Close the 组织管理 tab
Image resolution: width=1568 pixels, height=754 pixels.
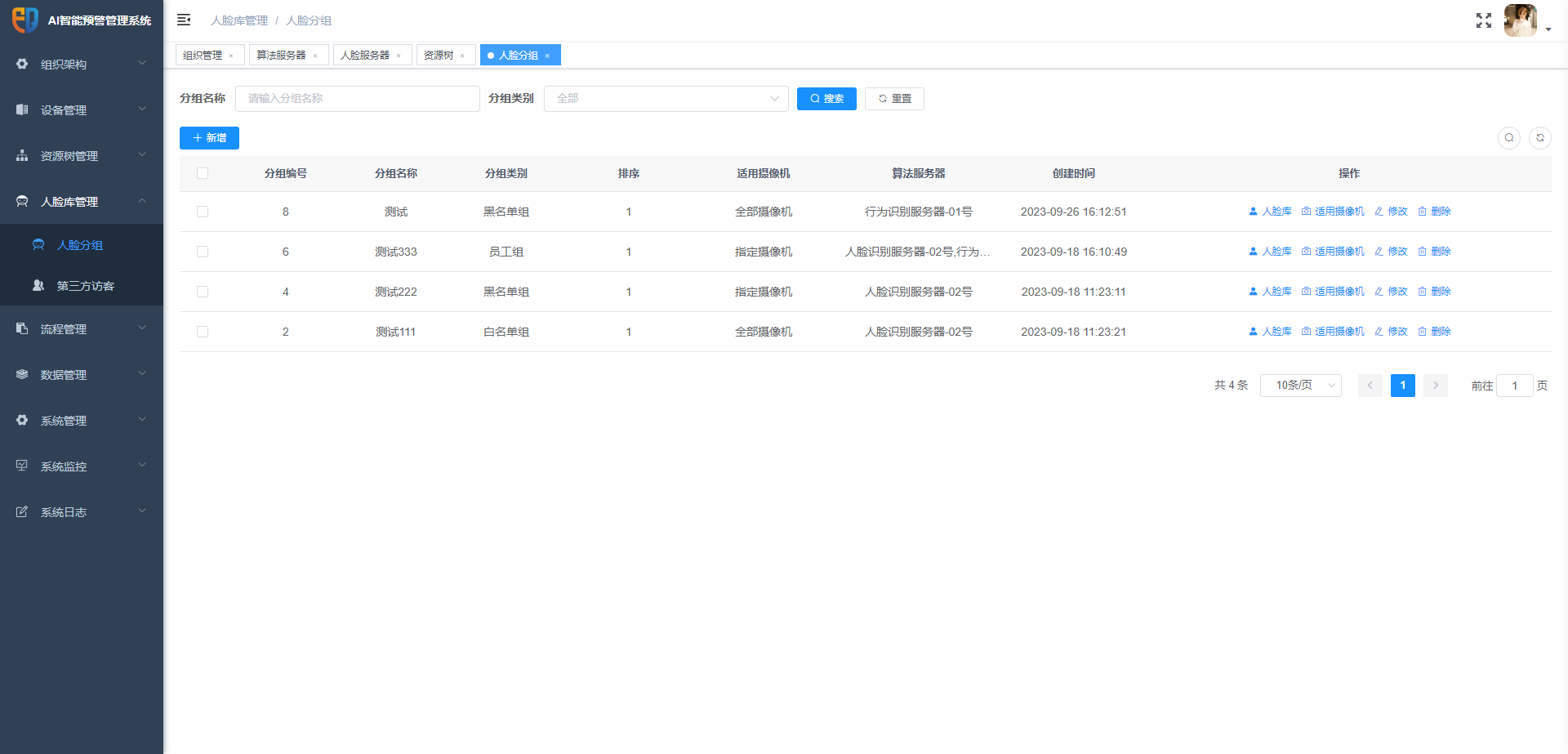point(231,56)
